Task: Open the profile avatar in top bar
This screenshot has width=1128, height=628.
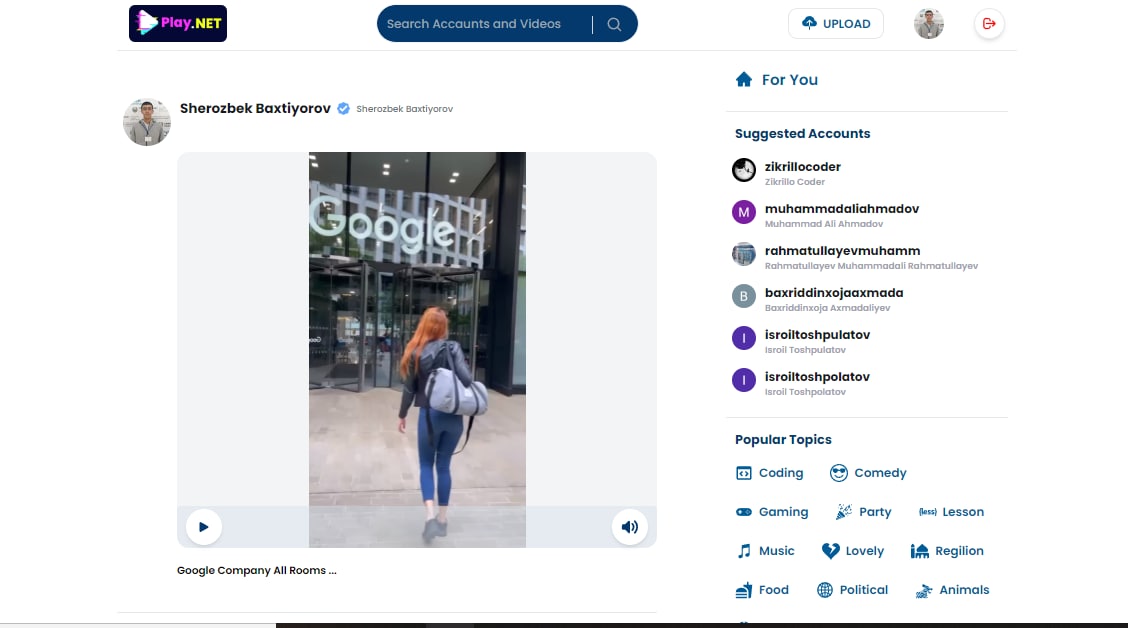Action: click(x=928, y=24)
